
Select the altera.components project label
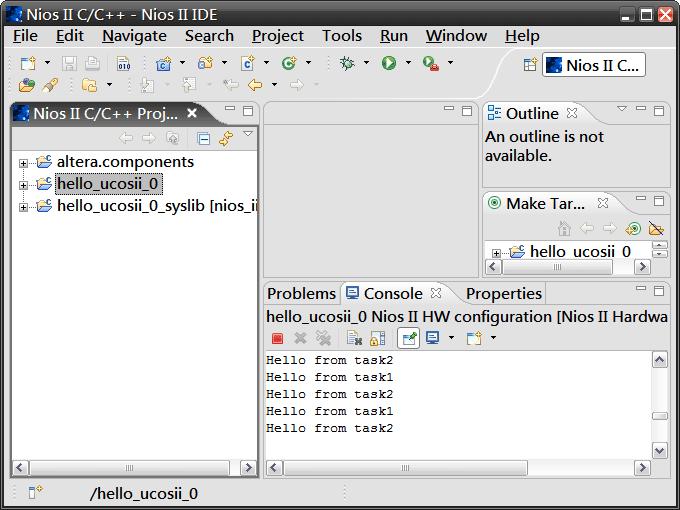pos(125,162)
